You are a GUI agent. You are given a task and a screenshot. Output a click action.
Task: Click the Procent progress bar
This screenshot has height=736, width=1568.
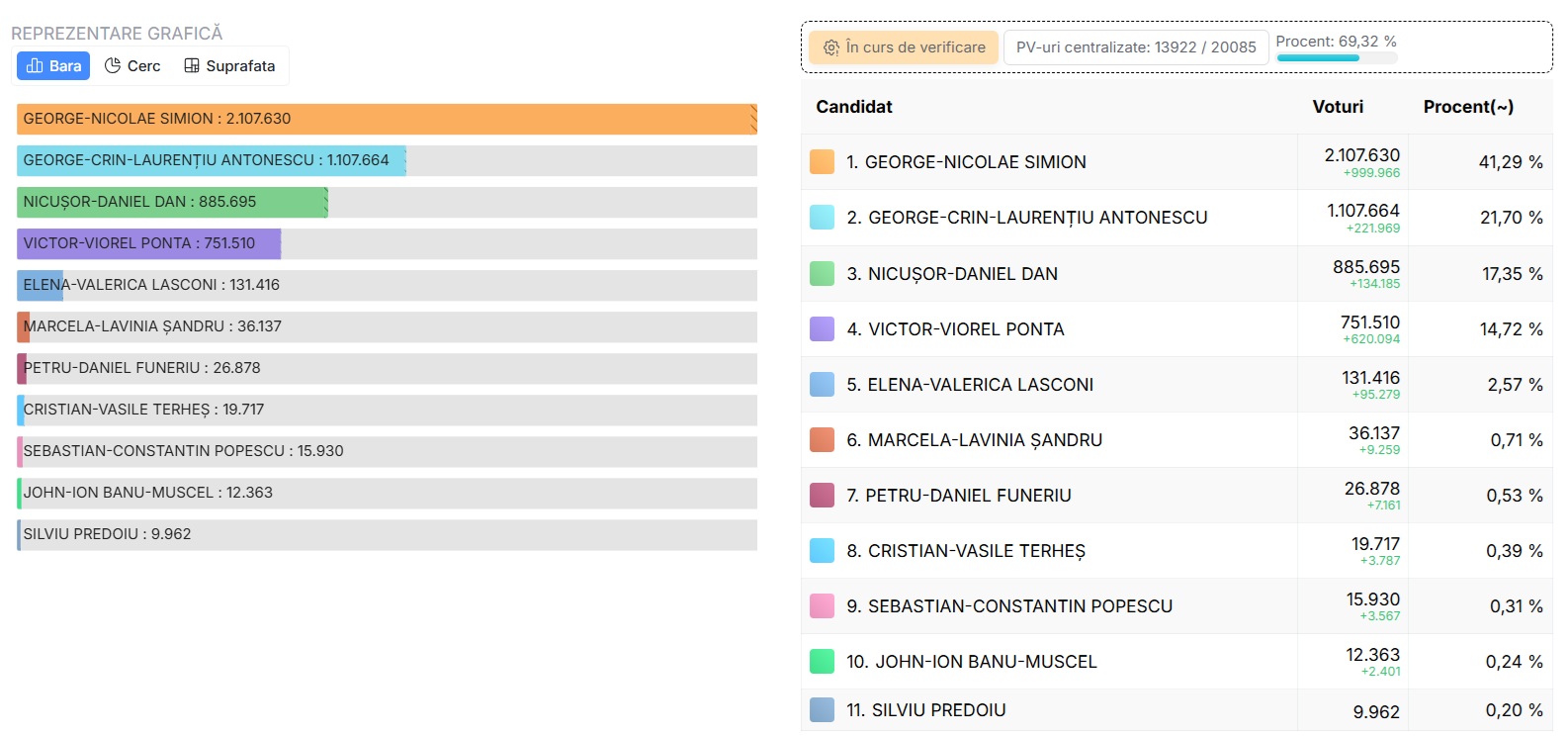(1336, 58)
